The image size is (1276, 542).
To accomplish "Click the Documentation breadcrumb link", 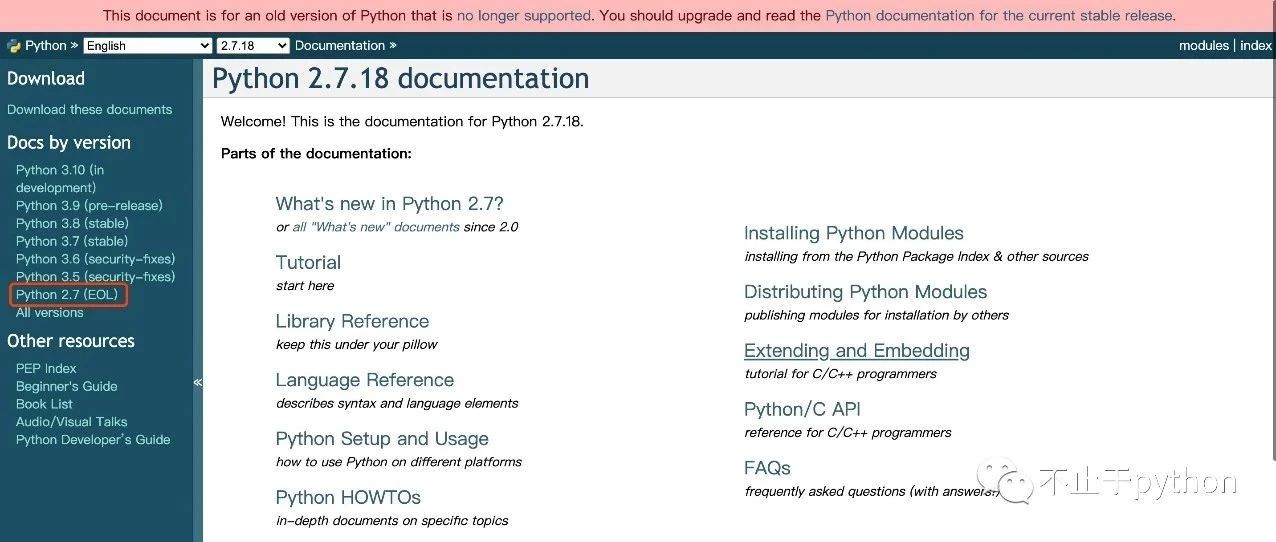I will (x=340, y=46).
